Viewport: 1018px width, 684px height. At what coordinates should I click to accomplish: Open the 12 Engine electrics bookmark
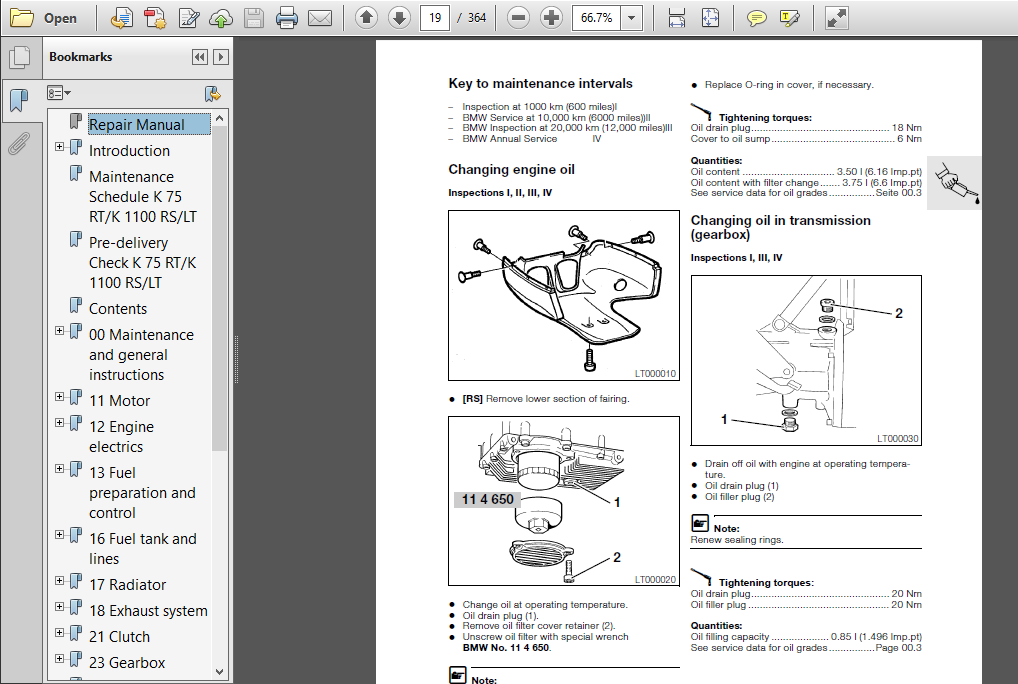click(x=121, y=437)
